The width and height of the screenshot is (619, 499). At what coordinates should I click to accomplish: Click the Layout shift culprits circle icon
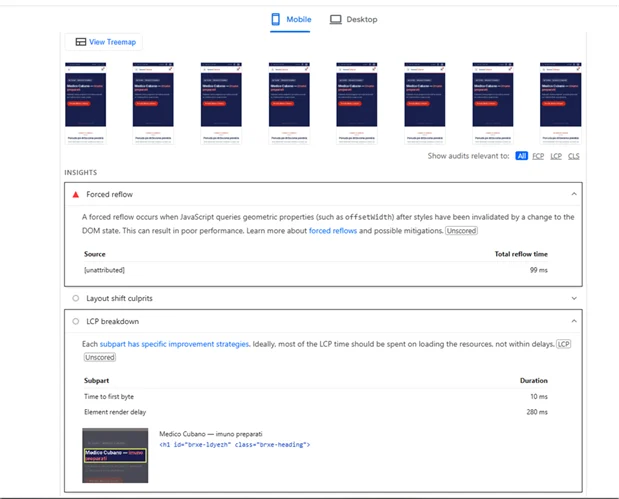(75, 298)
